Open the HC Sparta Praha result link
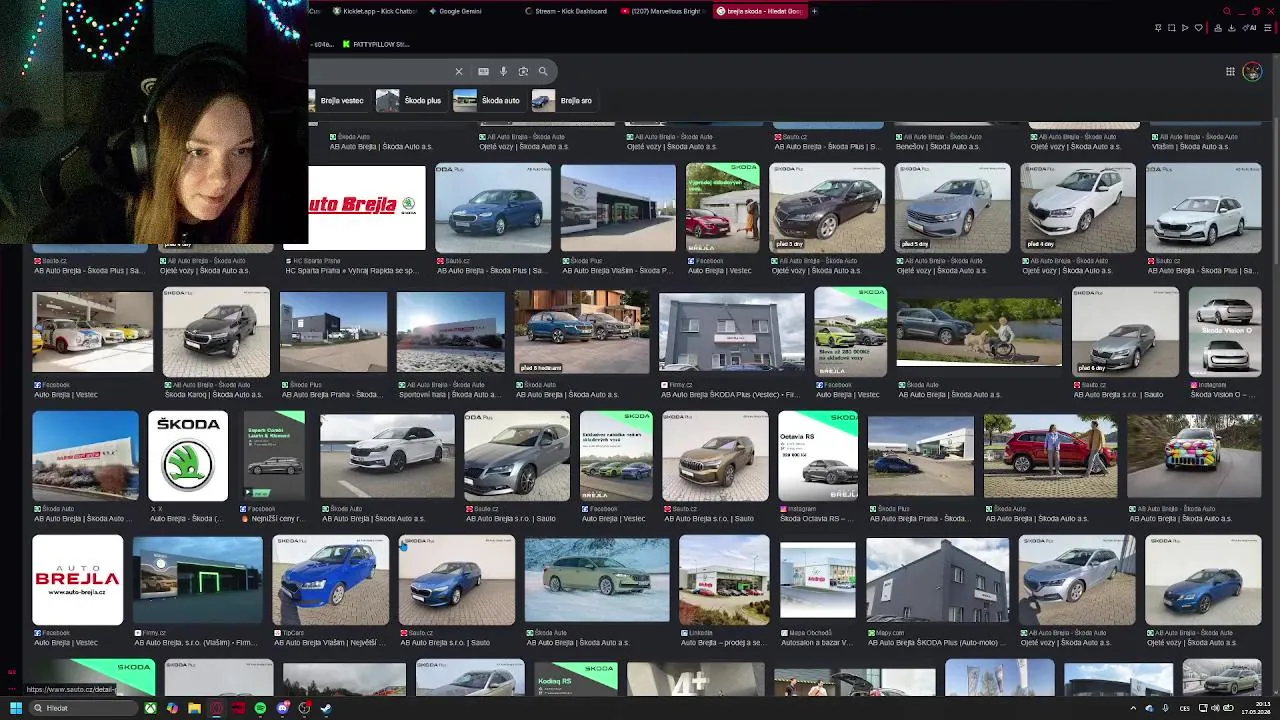The image size is (1280, 720). (x=351, y=270)
